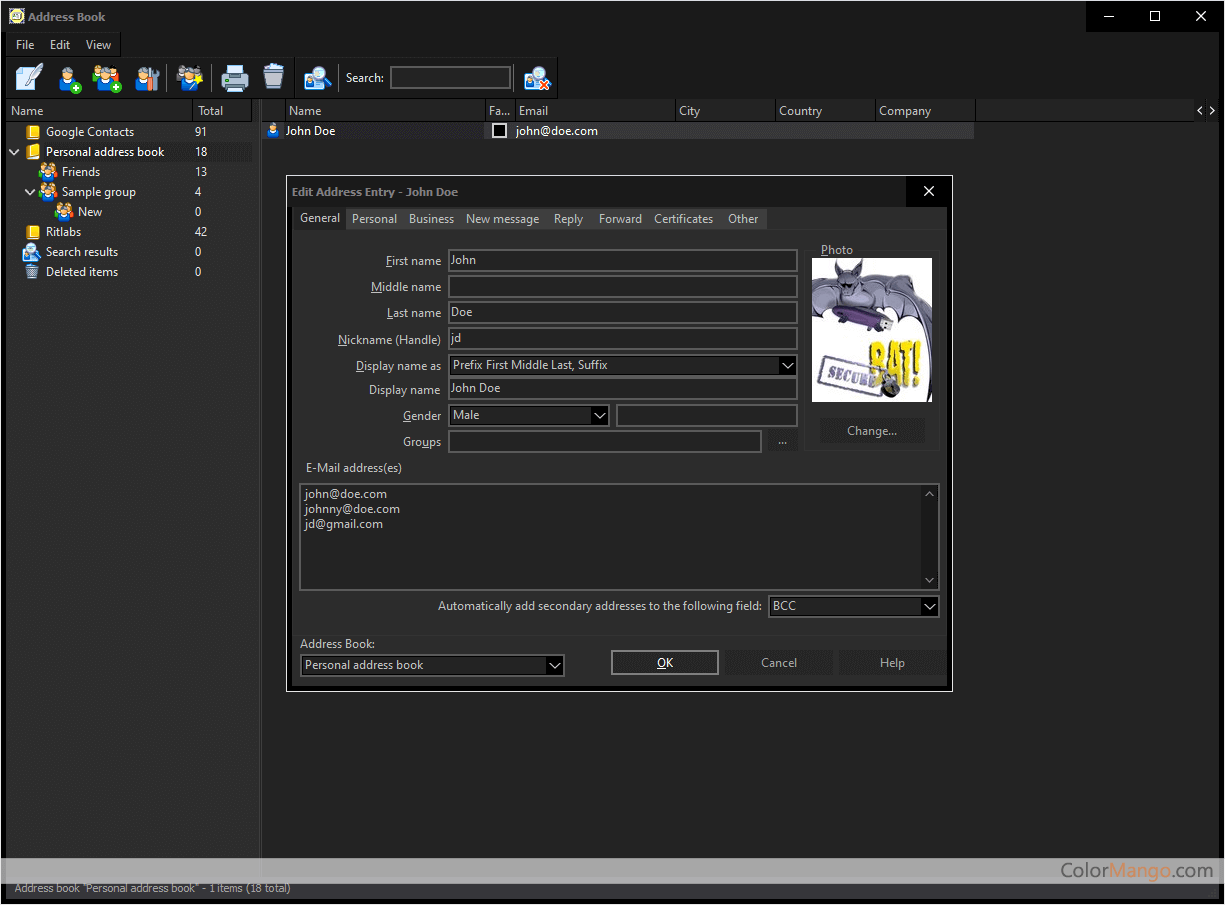Add a new contact via toolbar icon
The image size is (1225, 905).
click(68, 77)
